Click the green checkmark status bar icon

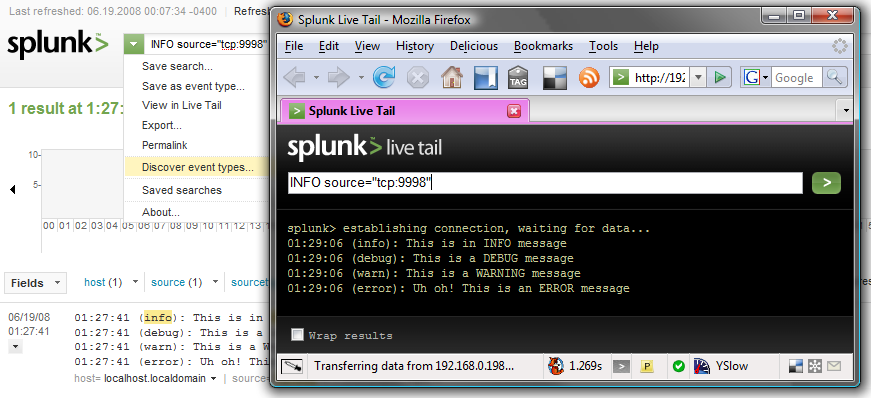coord(678,366)
